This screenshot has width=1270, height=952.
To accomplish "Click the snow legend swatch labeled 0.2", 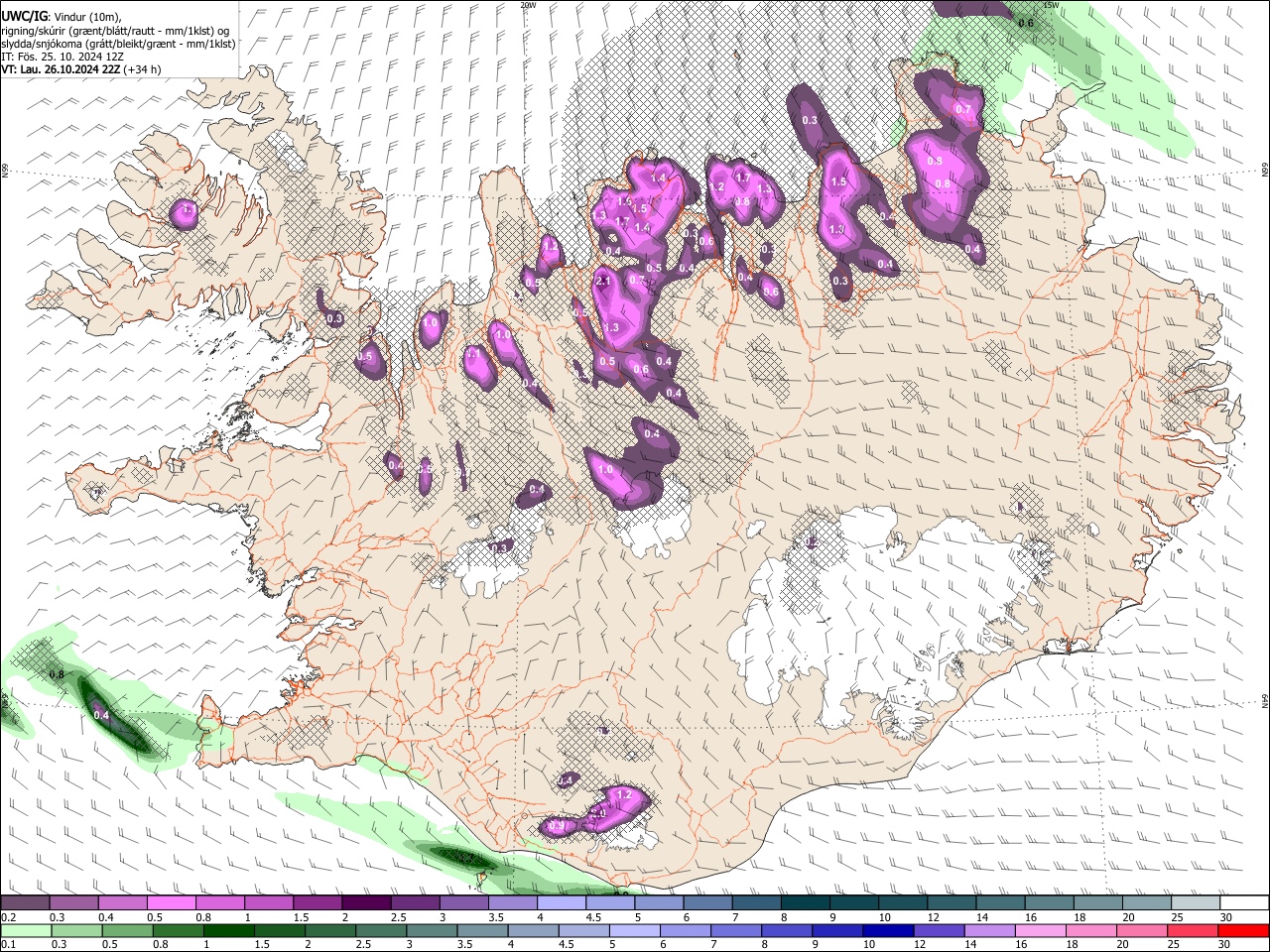I will pyautogui.click(x=25, y=903).
